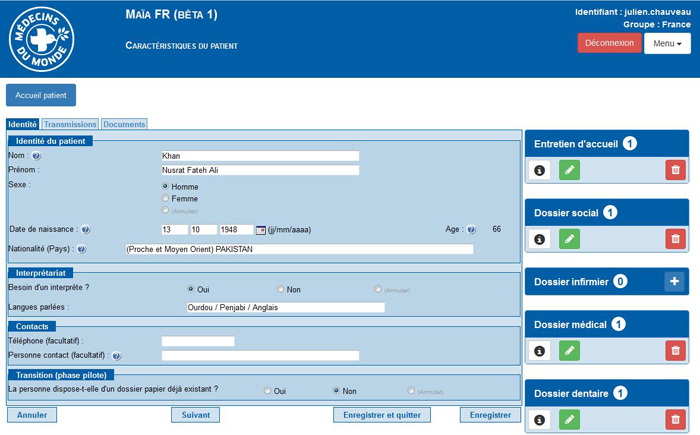Switch to the Transmissions tab

click(70, 124)
